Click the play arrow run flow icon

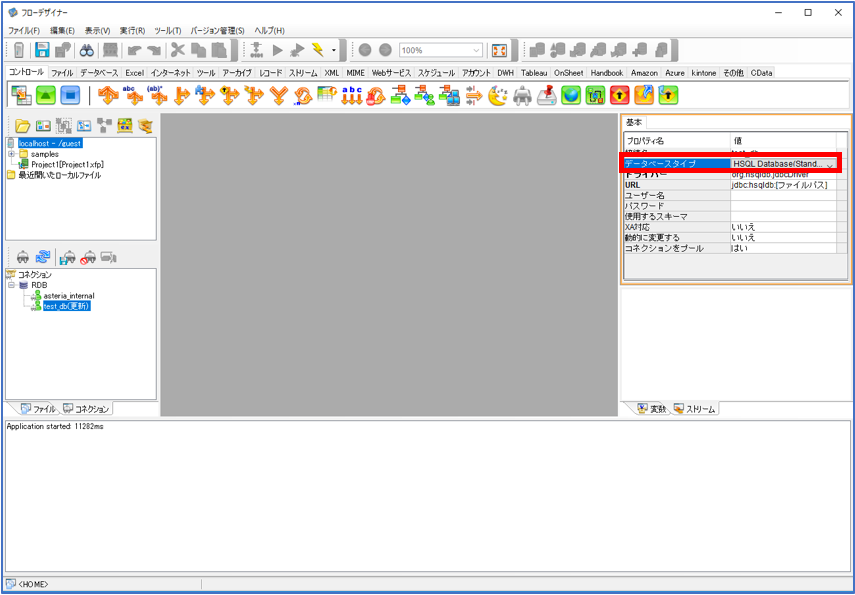pos(278,50)
